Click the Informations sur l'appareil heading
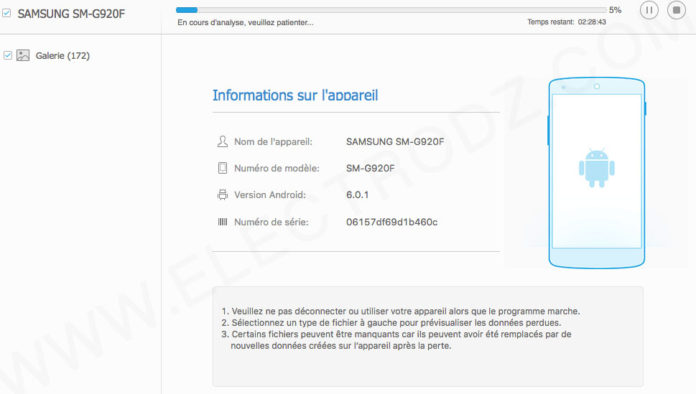This screenshot has height=394, width=696. (x=295, y=95)
